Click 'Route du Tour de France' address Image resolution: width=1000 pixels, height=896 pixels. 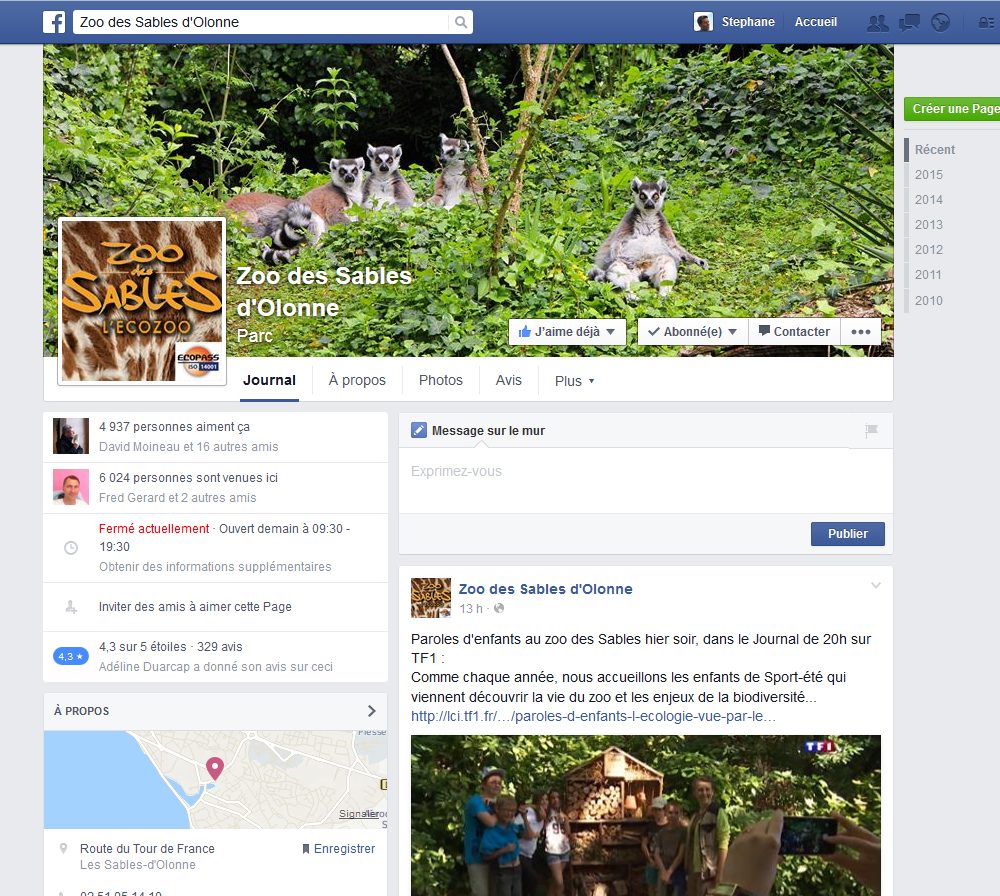(147, 849)
